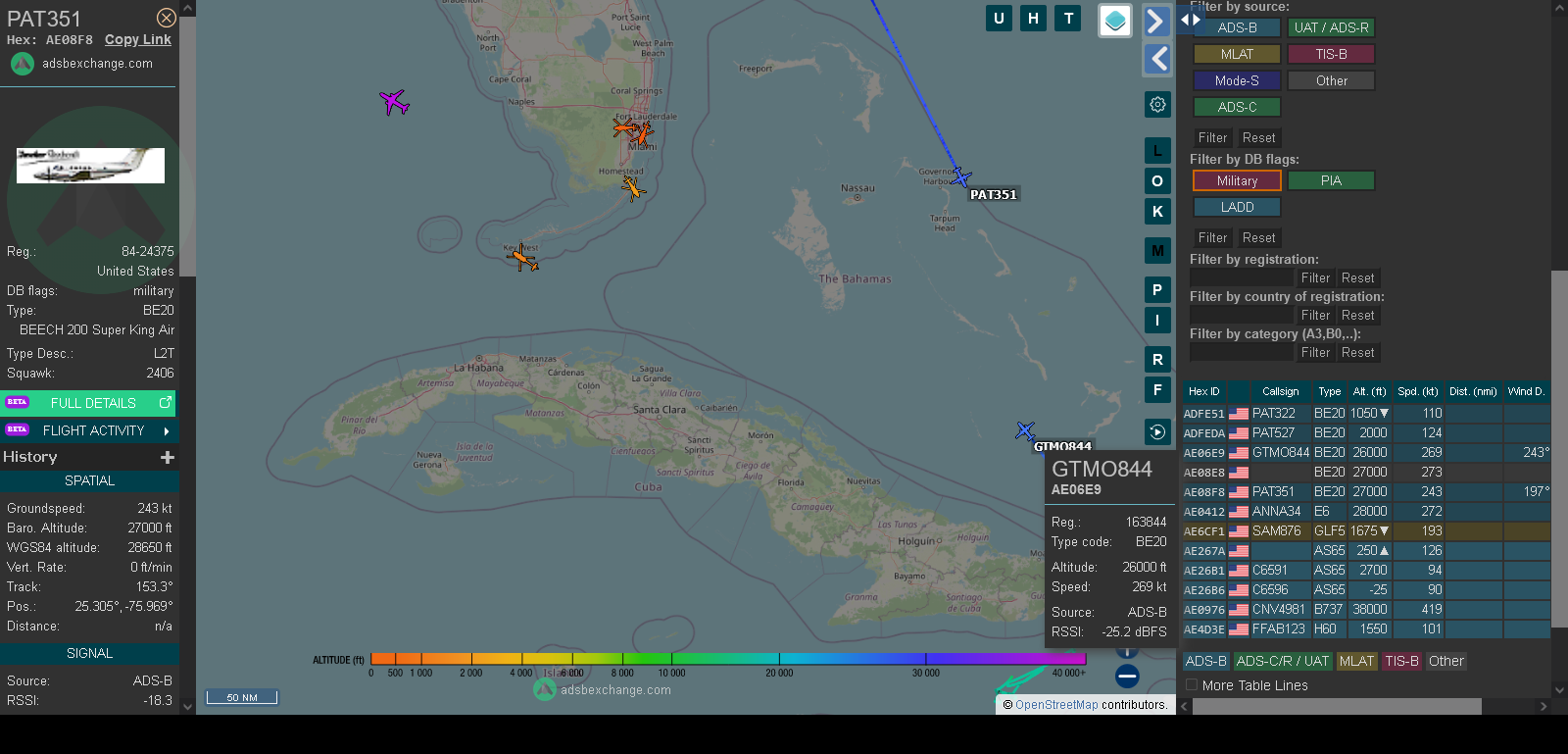
Task: Enable More Table Lines checkbox
Action: (1192, 685)
